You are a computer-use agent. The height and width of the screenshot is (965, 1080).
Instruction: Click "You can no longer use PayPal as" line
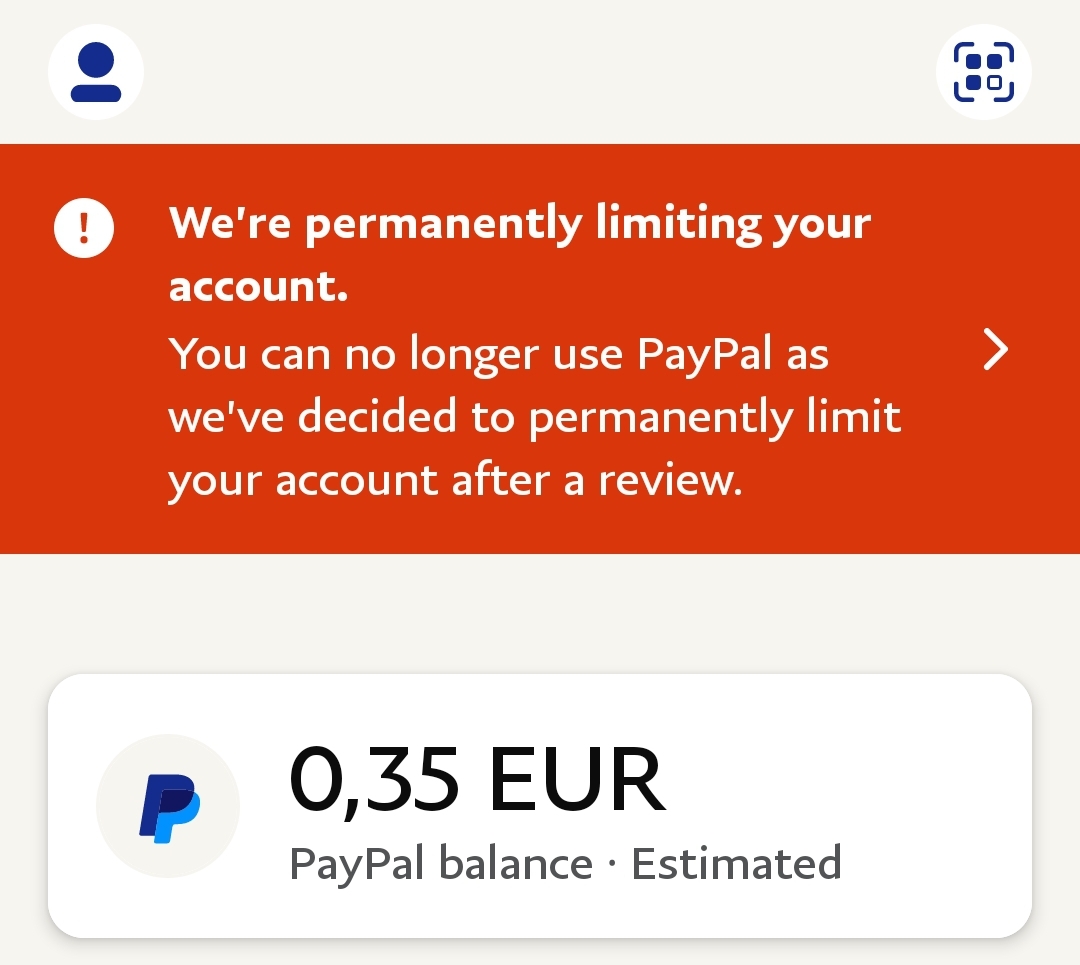pyautogui.click(x=498, y=353)
